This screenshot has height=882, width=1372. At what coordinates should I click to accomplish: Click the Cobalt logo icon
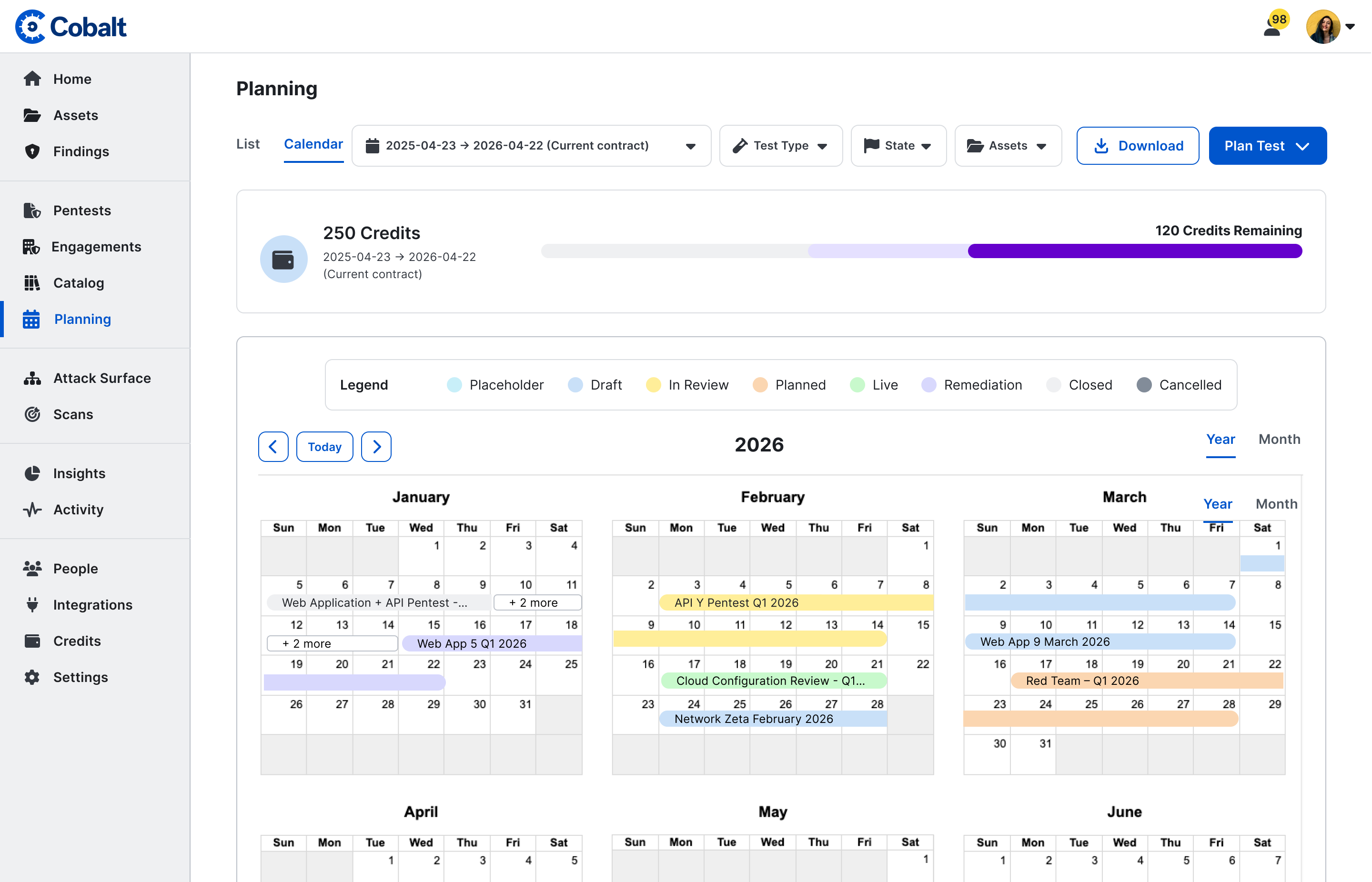click(30, 26)
